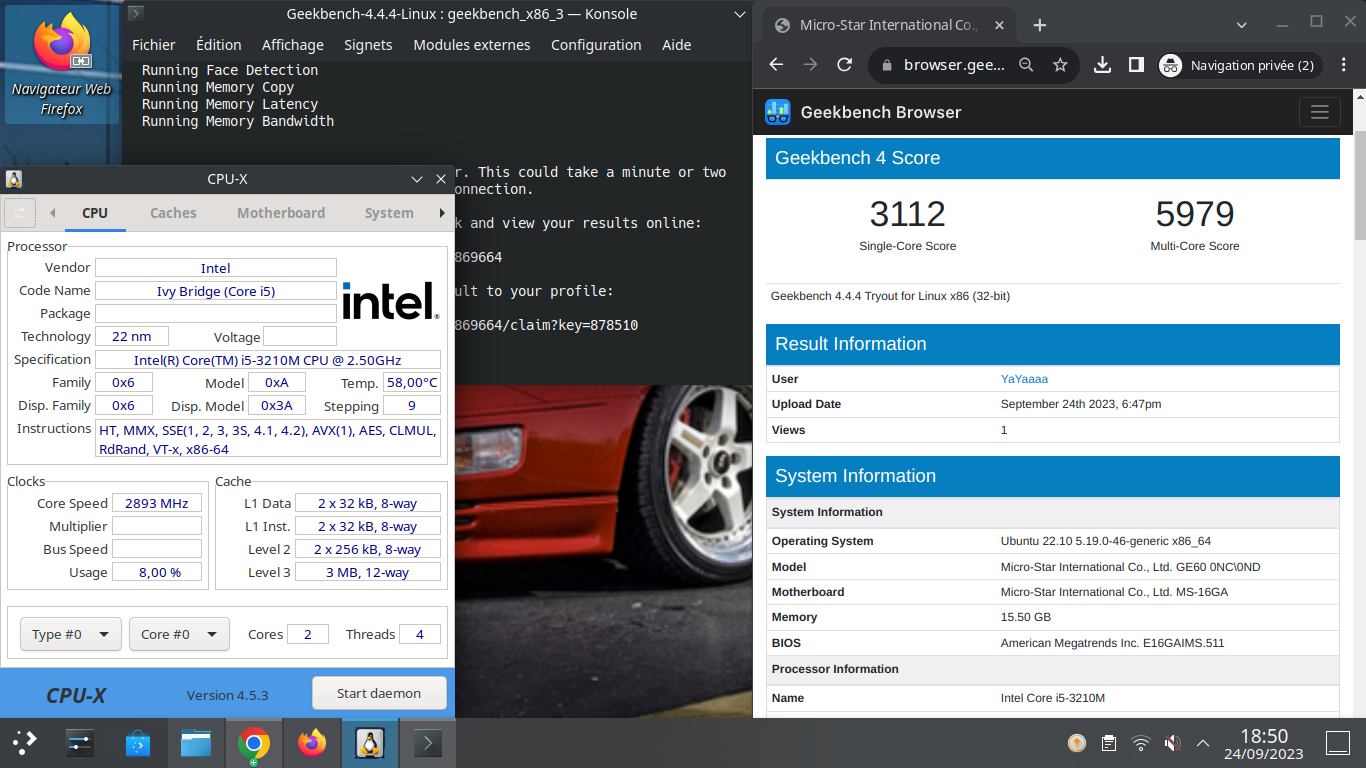Viewport: 1366px width, 768px height.
Task: Click the Specification i5-3210M field
Action: pyautogui.click(x=268, y=360)
